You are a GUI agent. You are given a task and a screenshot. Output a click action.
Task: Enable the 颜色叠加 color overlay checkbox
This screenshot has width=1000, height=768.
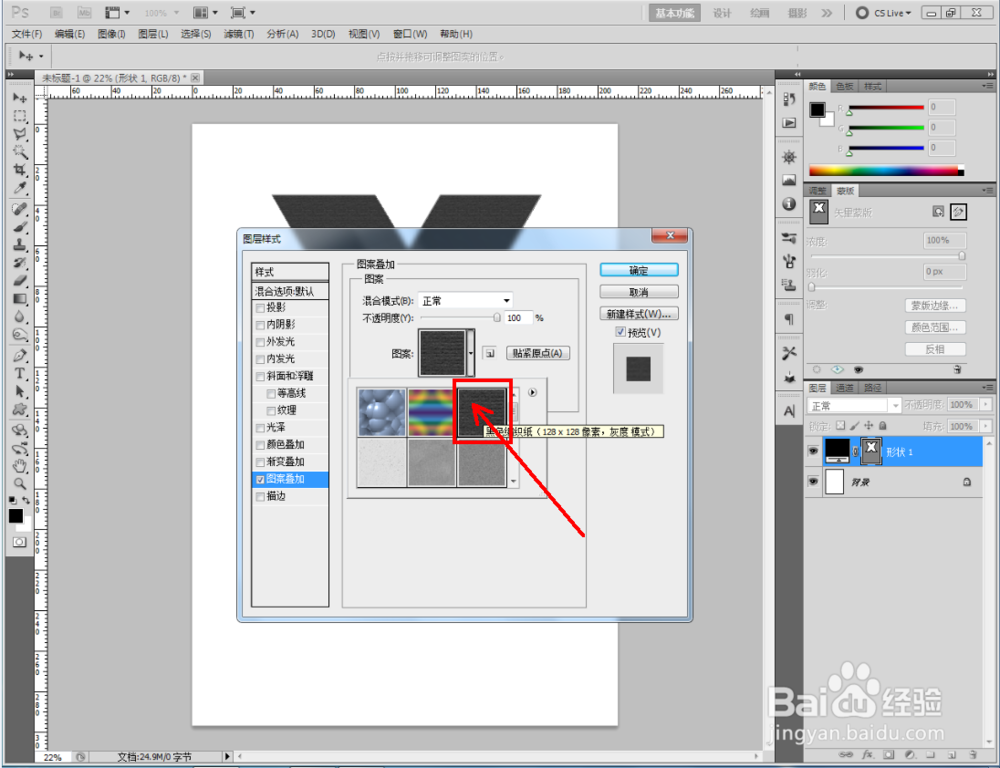coord(260,445)
